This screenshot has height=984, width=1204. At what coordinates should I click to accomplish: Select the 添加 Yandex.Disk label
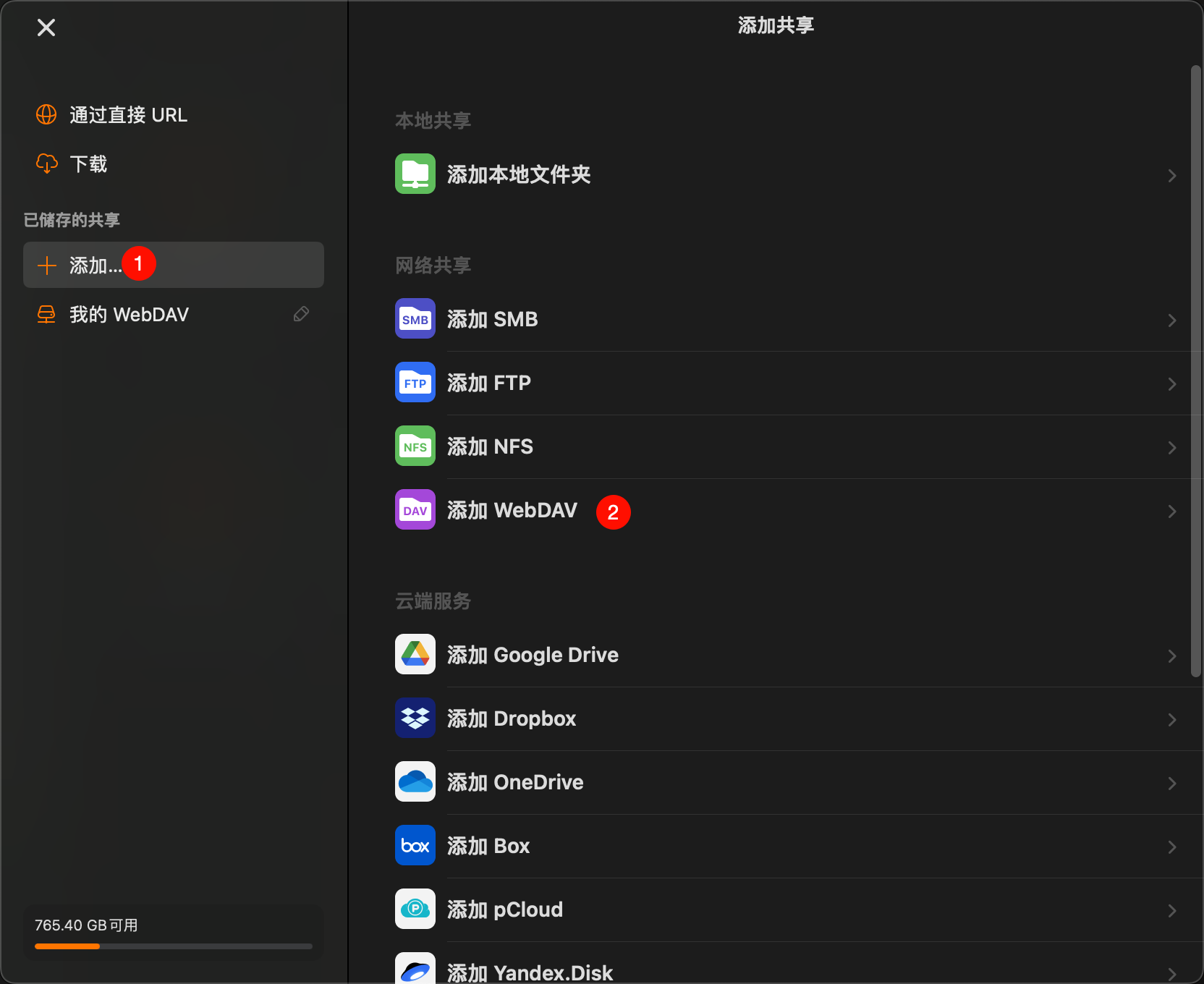(x=530, y=972)
